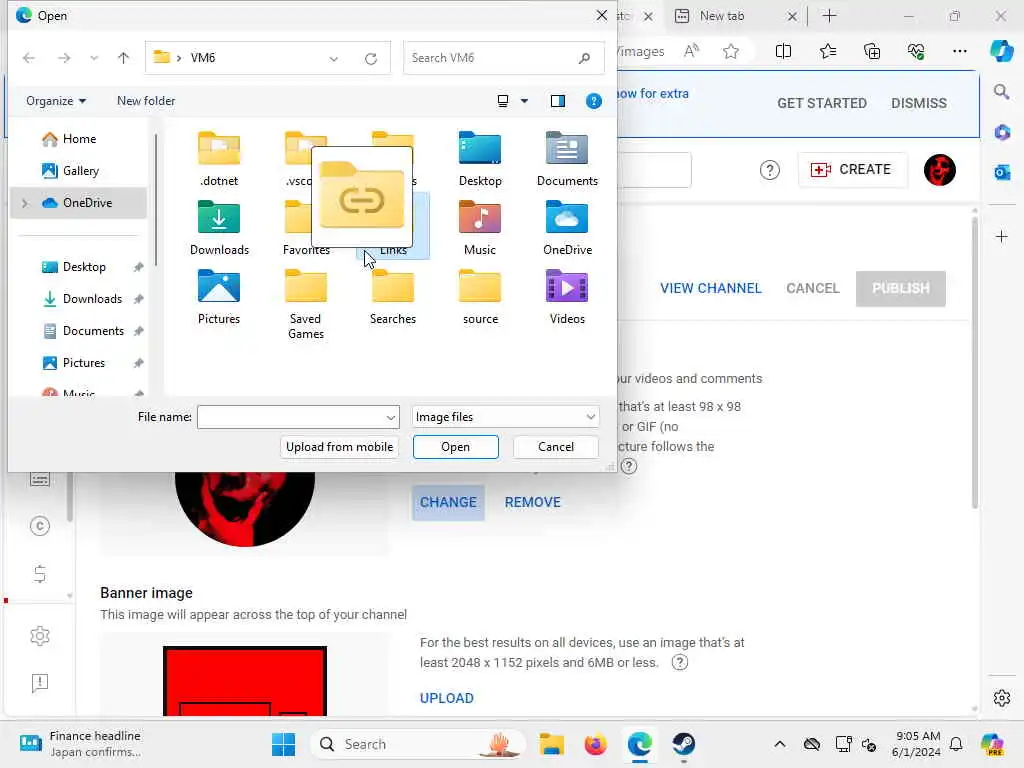Open Windows Start menu
This screenshot has width=1024, height=768.
pos(283,744)
